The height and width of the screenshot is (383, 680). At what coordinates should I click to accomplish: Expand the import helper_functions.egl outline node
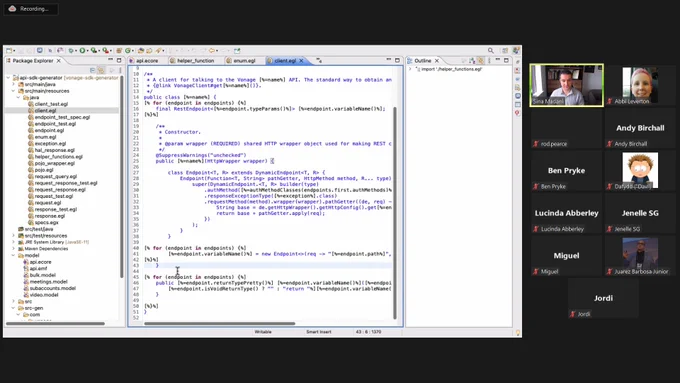tap(410, 69)
